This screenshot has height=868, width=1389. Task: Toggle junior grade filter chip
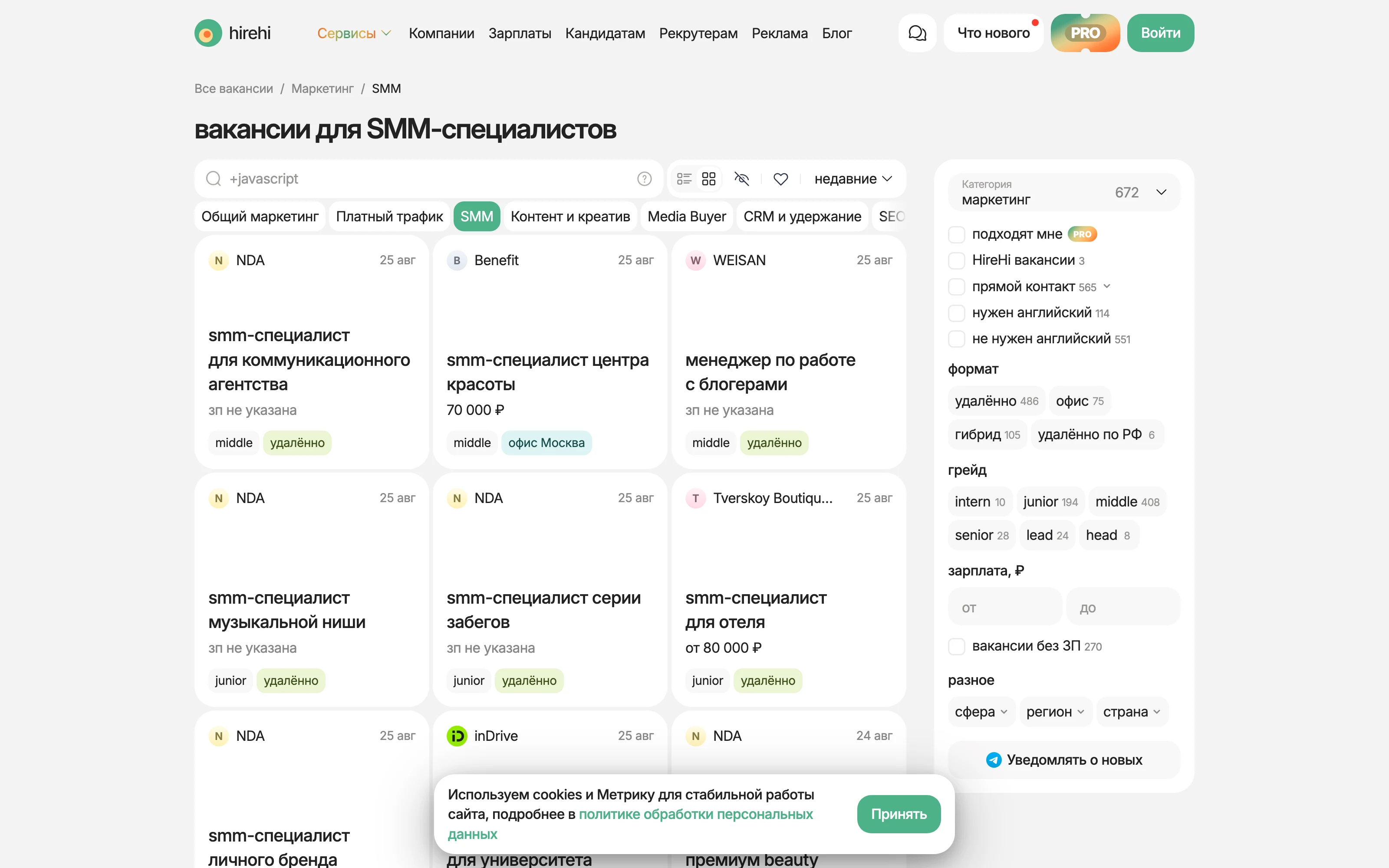click(x=1050, y=502)
